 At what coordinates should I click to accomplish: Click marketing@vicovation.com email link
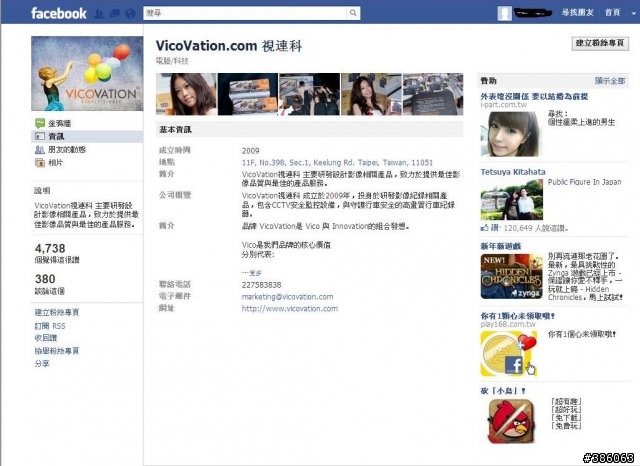pyautogui.click(x=287, y=297)
